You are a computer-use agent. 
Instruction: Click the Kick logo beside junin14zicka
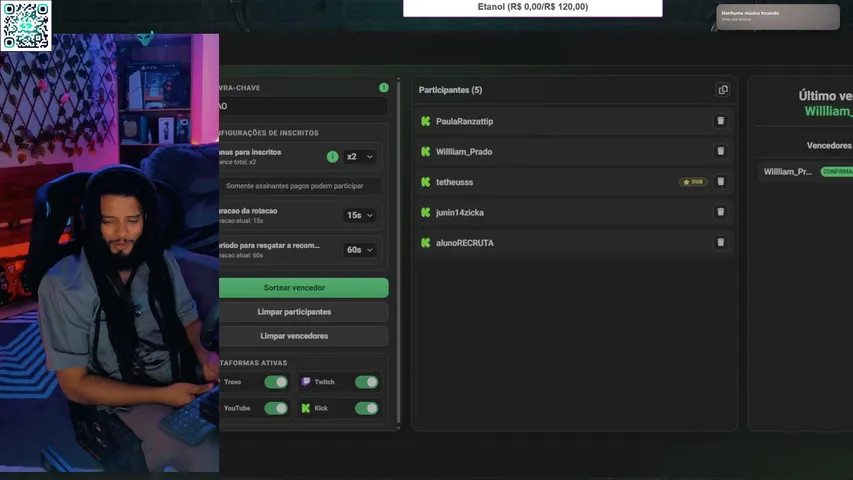tap(425, 213)
